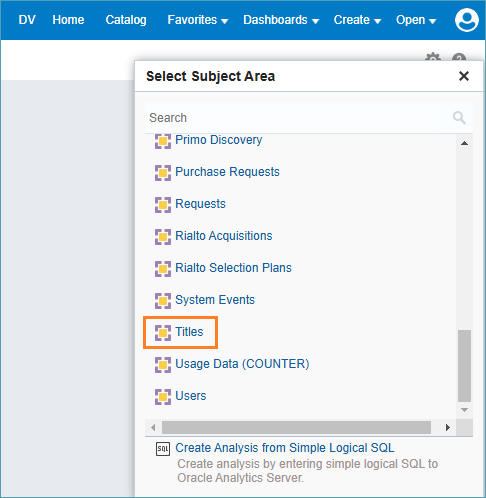486x498 pixels.
Task: Click the Requests subject area icon
Action: 163,205
